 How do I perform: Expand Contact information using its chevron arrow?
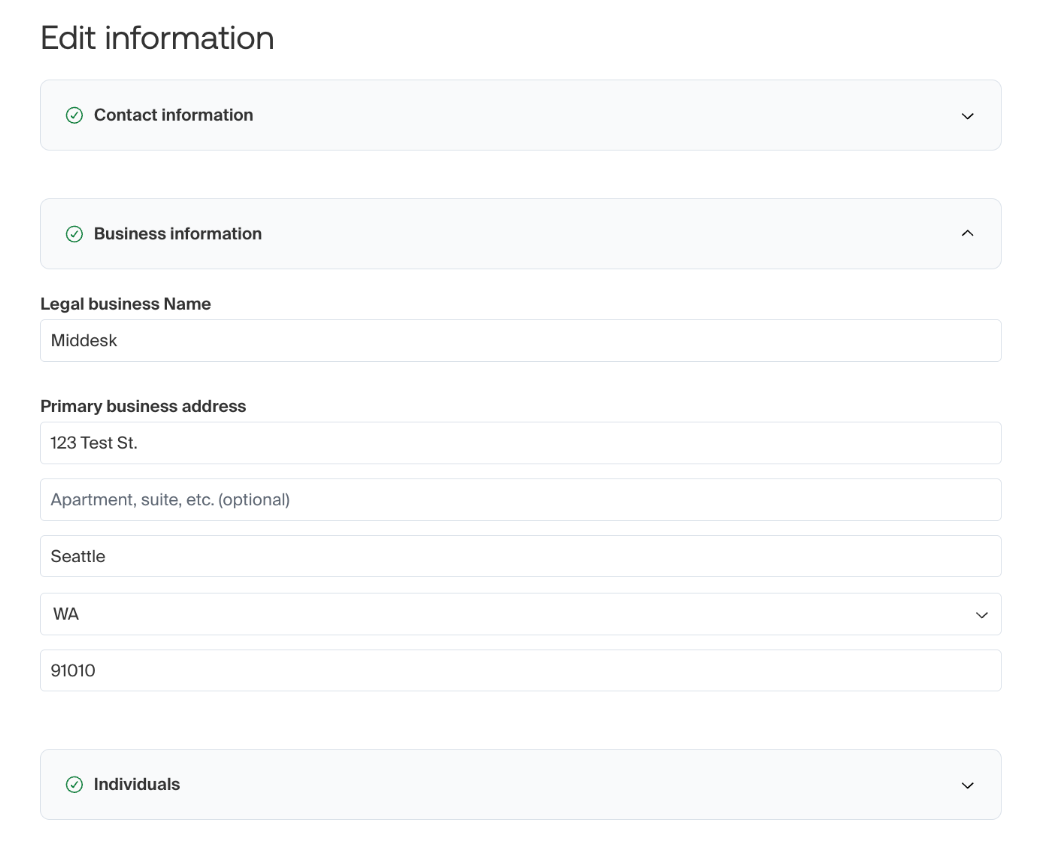click(967, 116)
